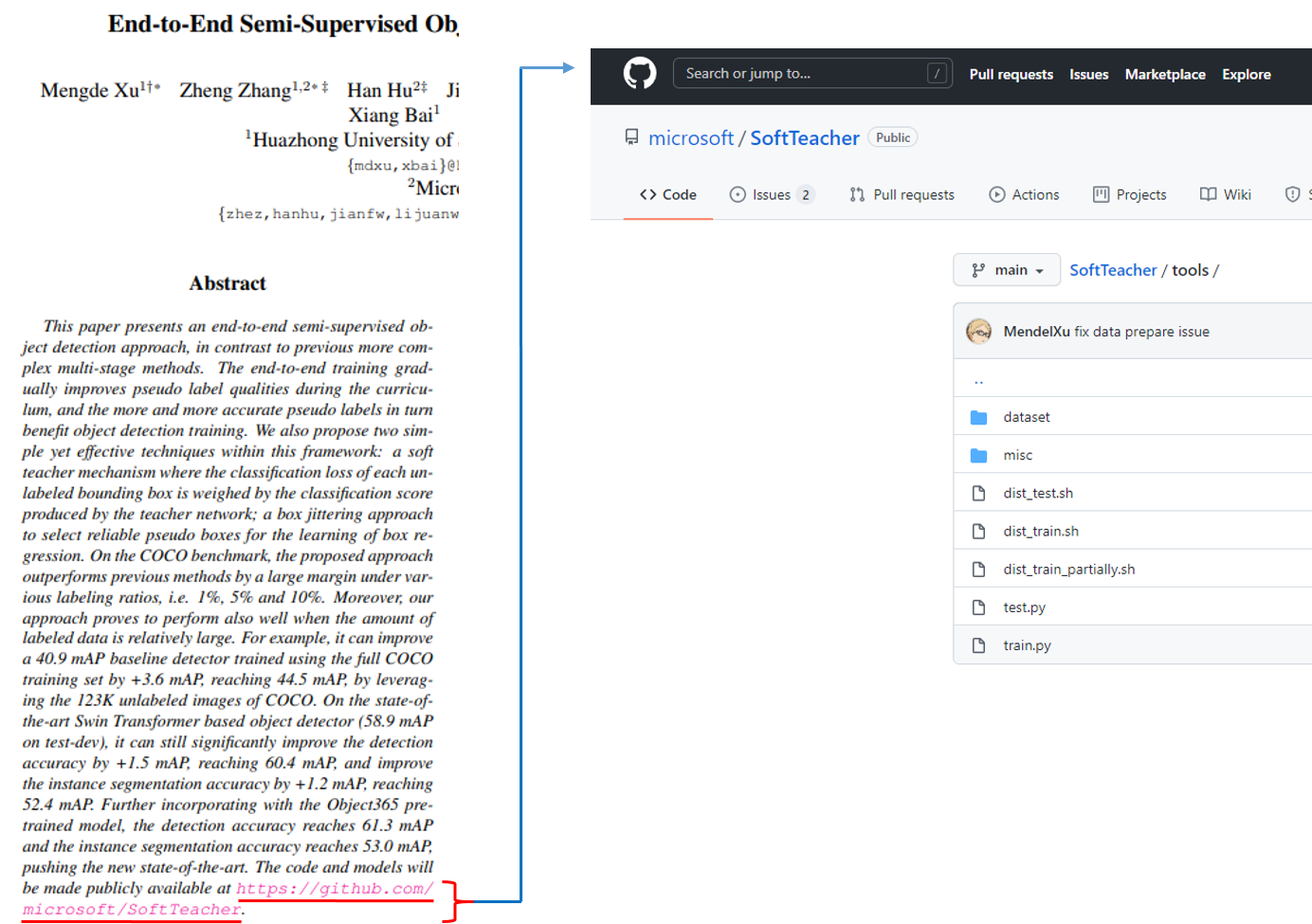Screen dimensions: 1312x924
Task: Open Issues in top navigation
Action: click(1088, 74)
